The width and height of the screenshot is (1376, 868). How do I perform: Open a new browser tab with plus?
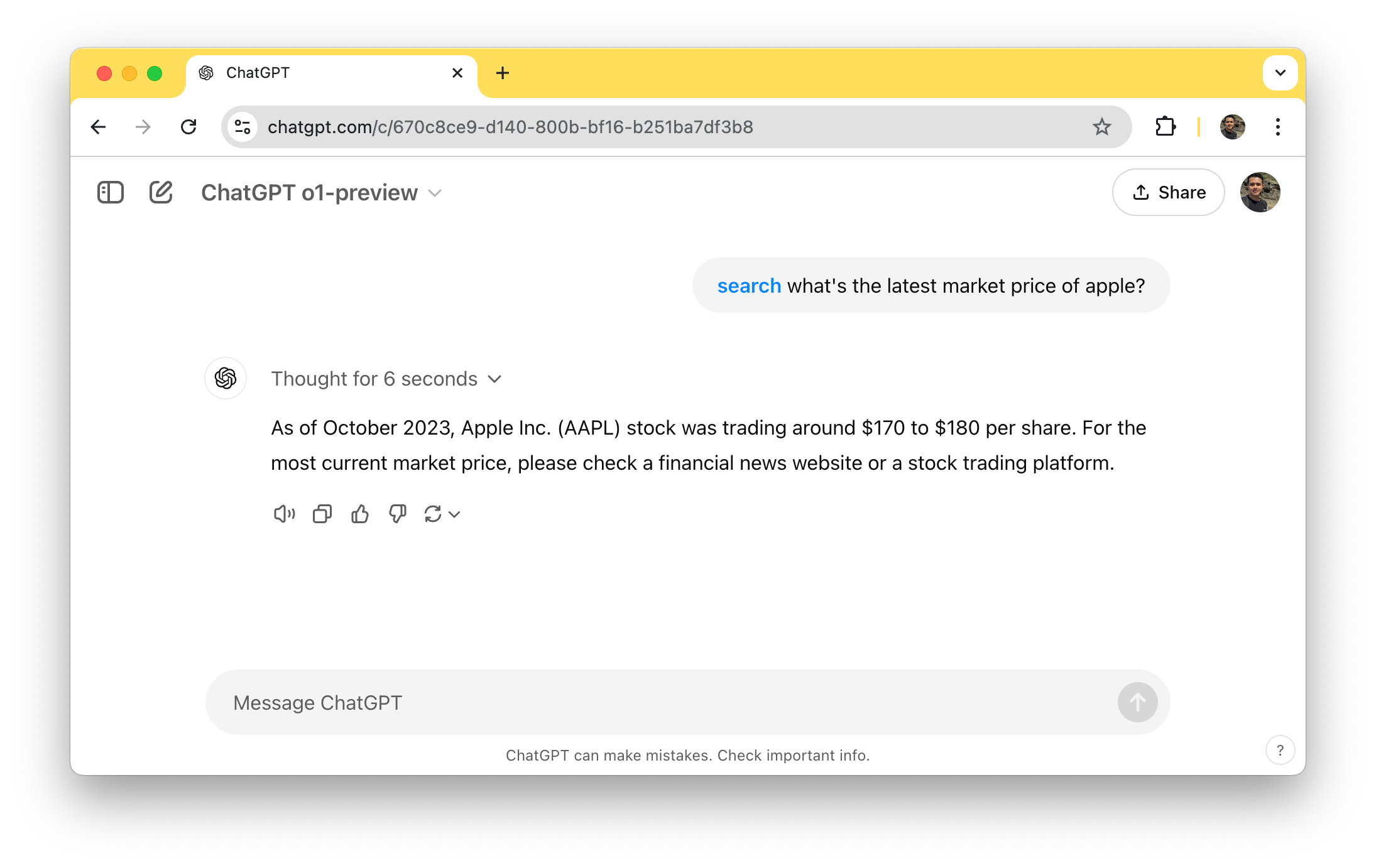pos(502,73)
